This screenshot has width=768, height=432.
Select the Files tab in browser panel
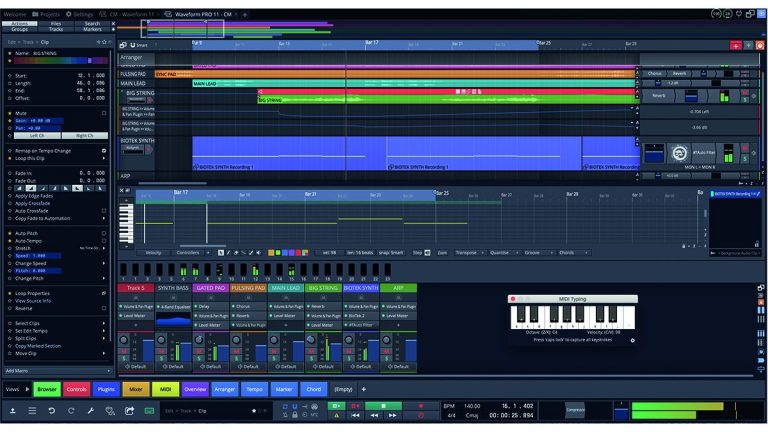[56, 24]
